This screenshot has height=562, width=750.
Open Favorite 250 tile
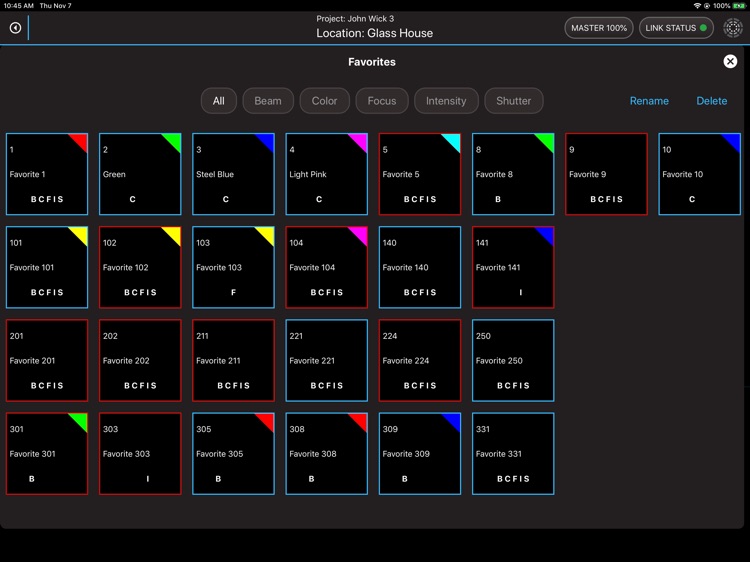click(513, 361)
